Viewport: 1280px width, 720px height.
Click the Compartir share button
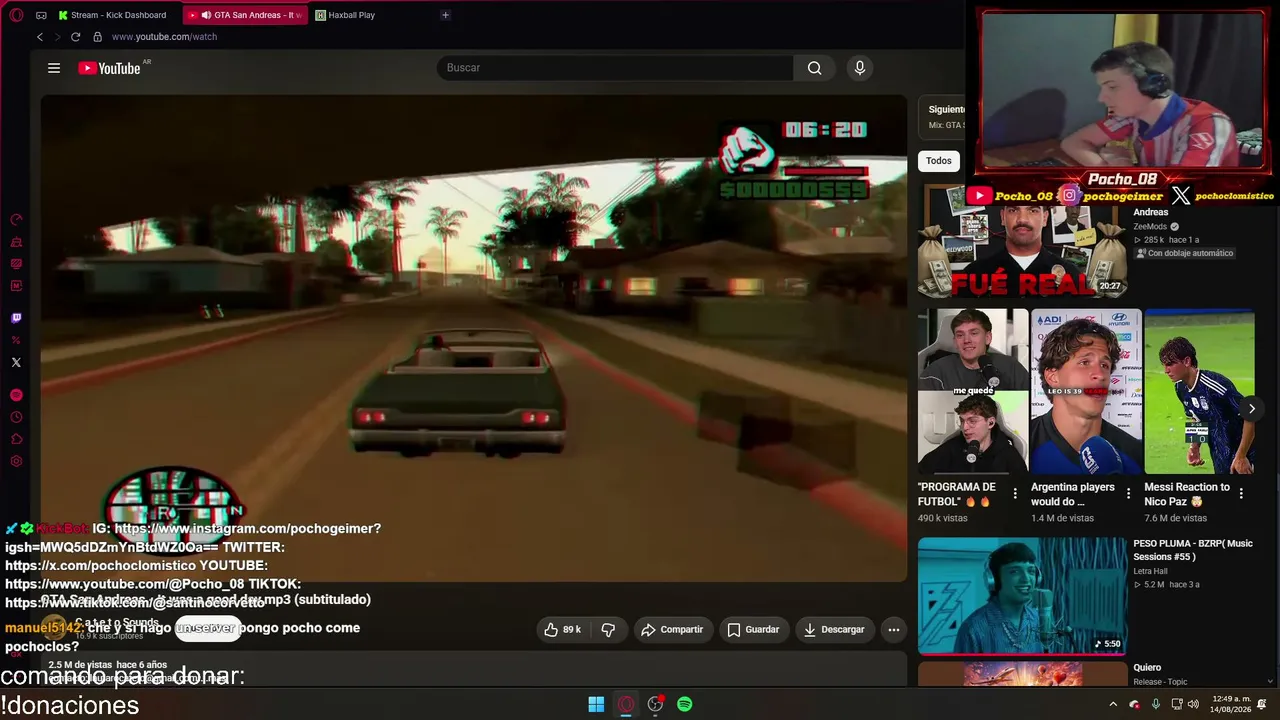coord(672,630)
